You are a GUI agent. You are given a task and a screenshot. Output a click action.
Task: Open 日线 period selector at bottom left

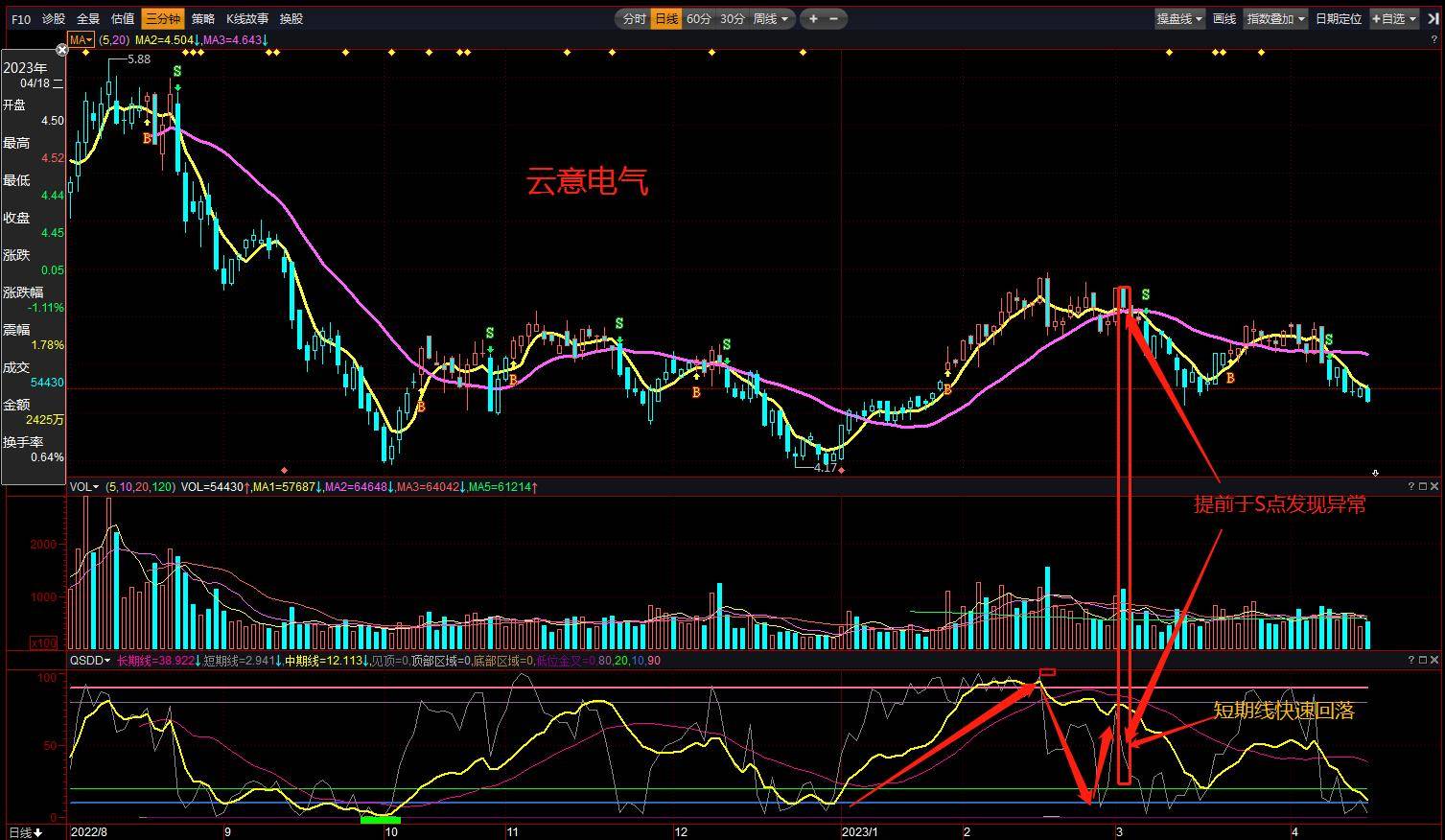tap(24, 832)
